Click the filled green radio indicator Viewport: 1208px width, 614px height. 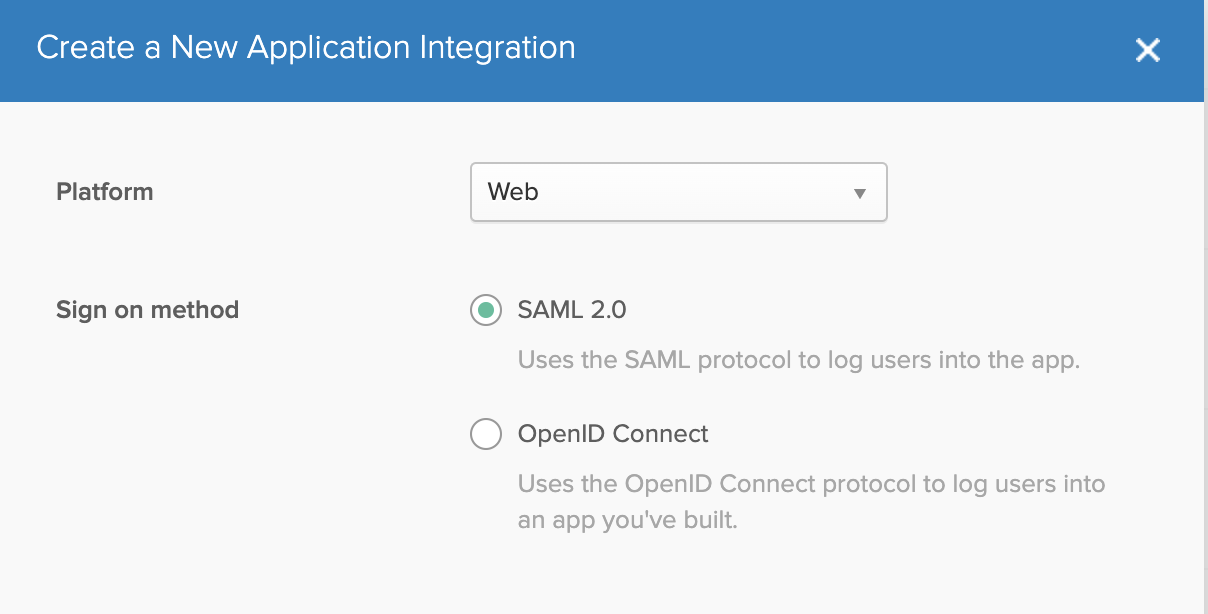pos(485,310)
